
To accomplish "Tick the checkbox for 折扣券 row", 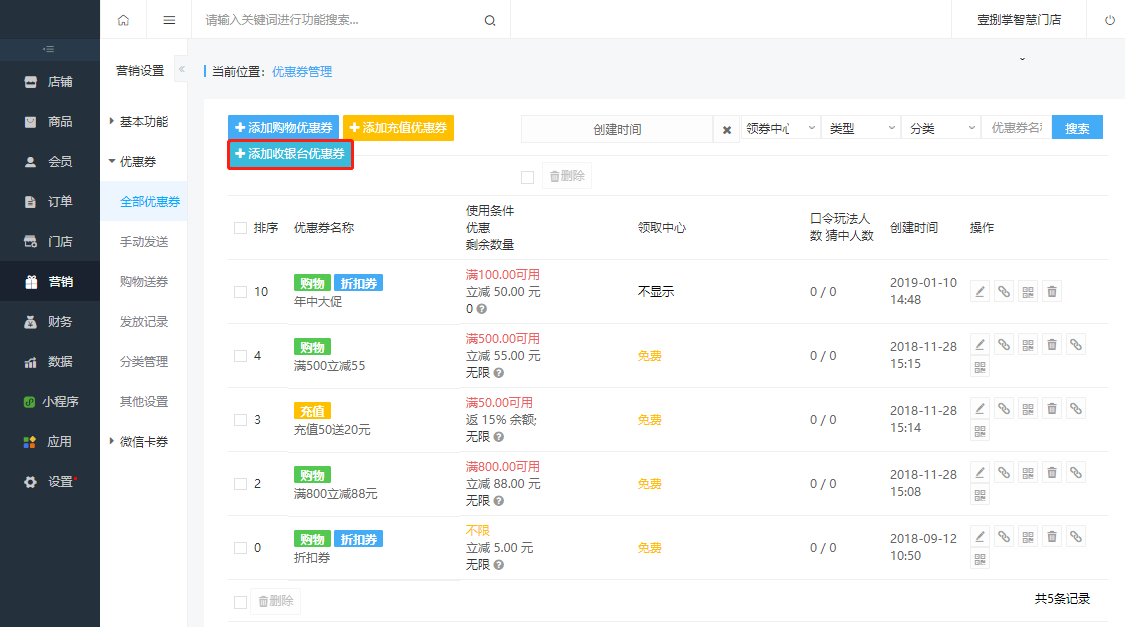I will coord(240,548).
